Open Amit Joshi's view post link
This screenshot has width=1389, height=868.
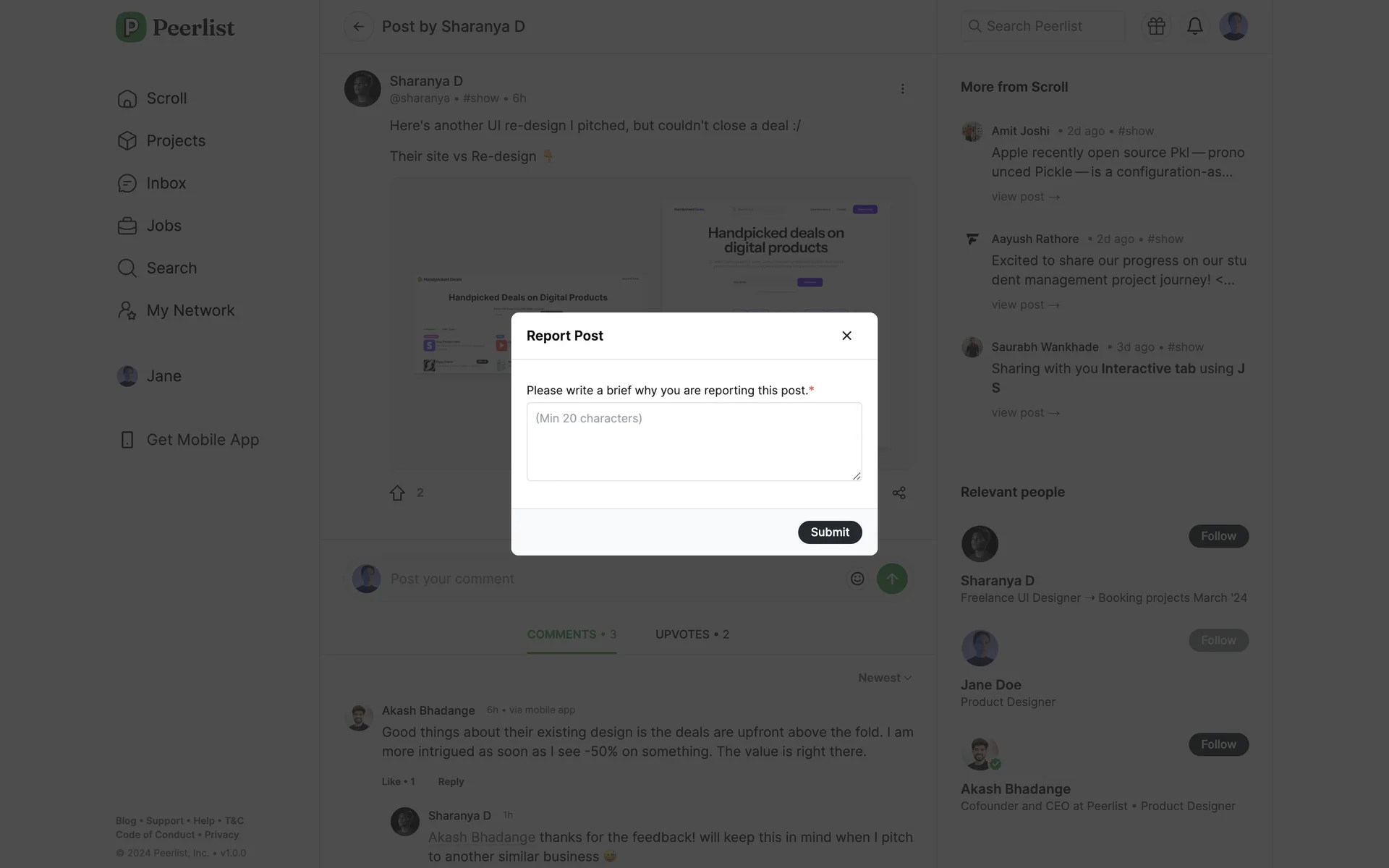tap(1025, 197)
